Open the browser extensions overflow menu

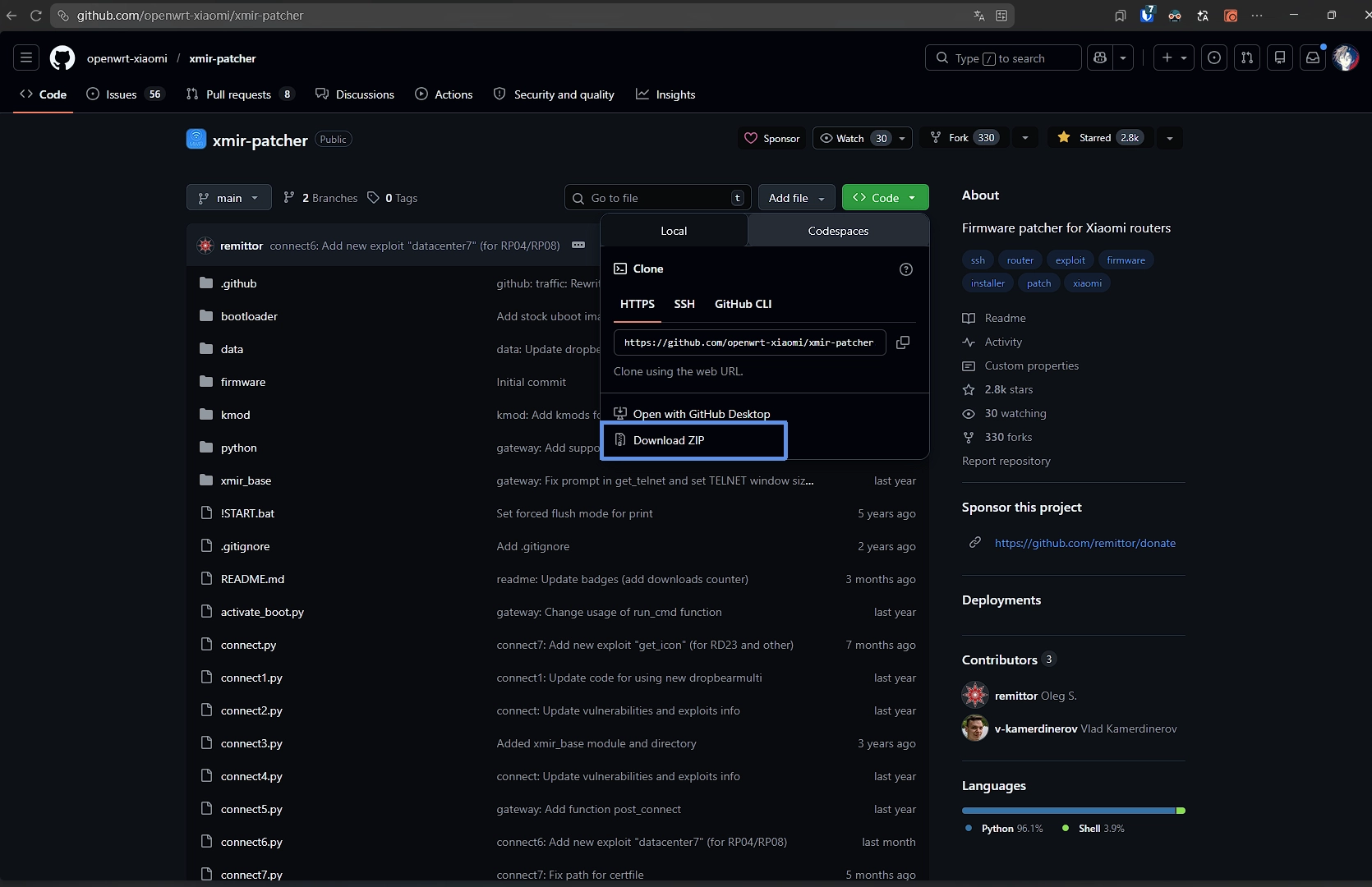1257,15
